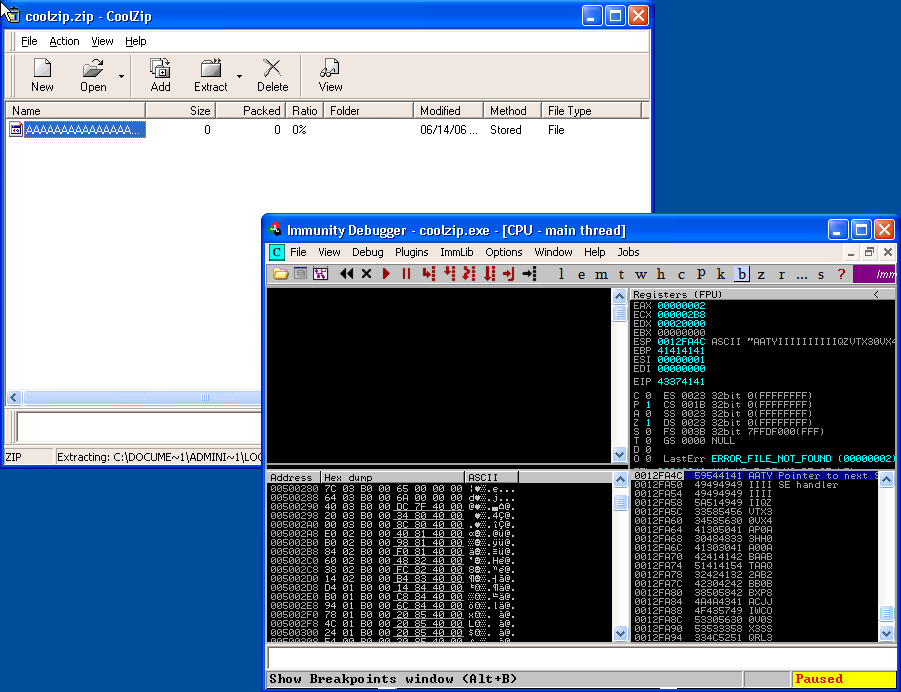Show Threads window with the 't' button
901x692 pixels.
[621, 274]
